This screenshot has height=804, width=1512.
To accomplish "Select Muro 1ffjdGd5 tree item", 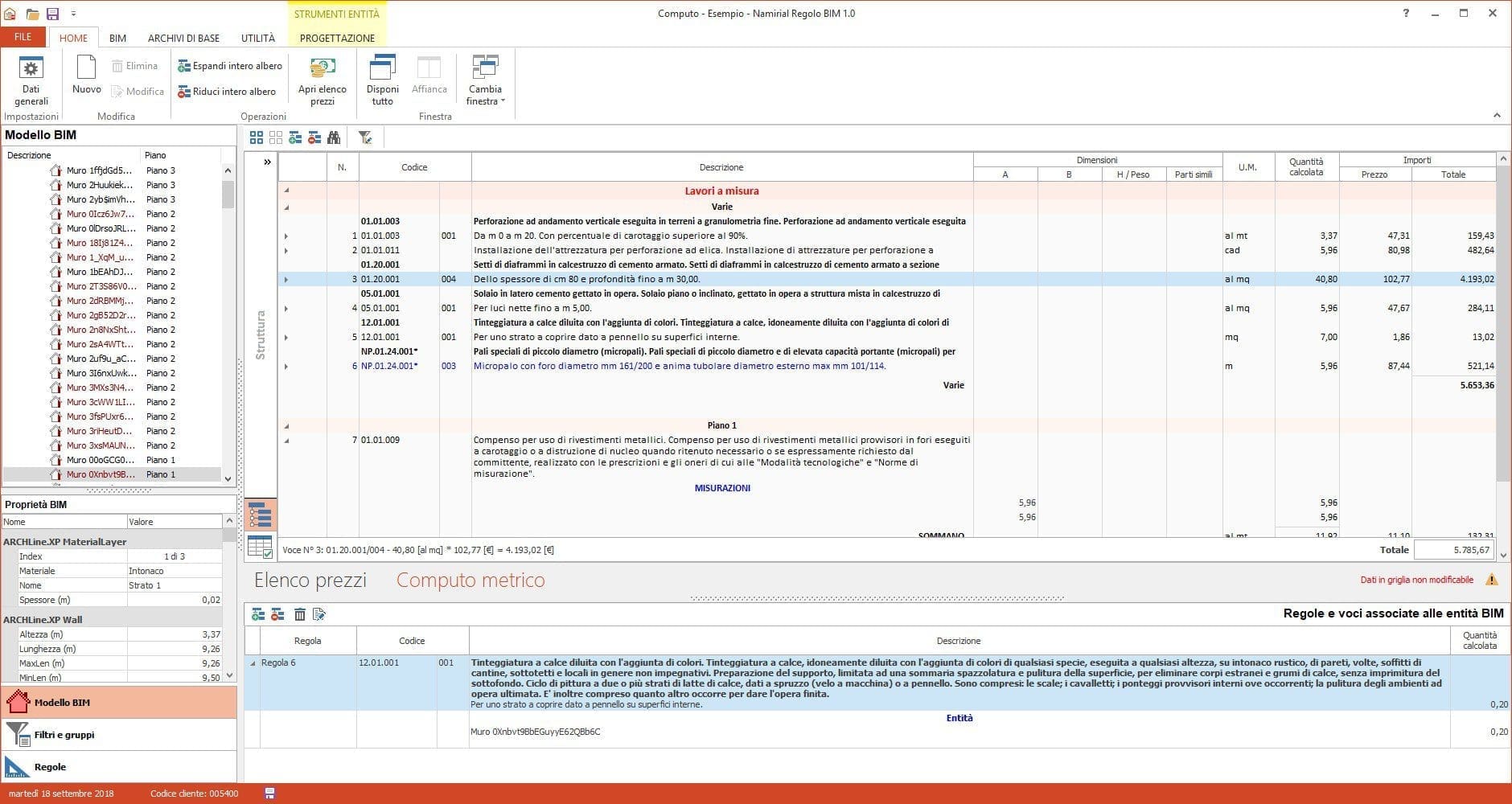I will pyautogui.click(x=99, y=170).
